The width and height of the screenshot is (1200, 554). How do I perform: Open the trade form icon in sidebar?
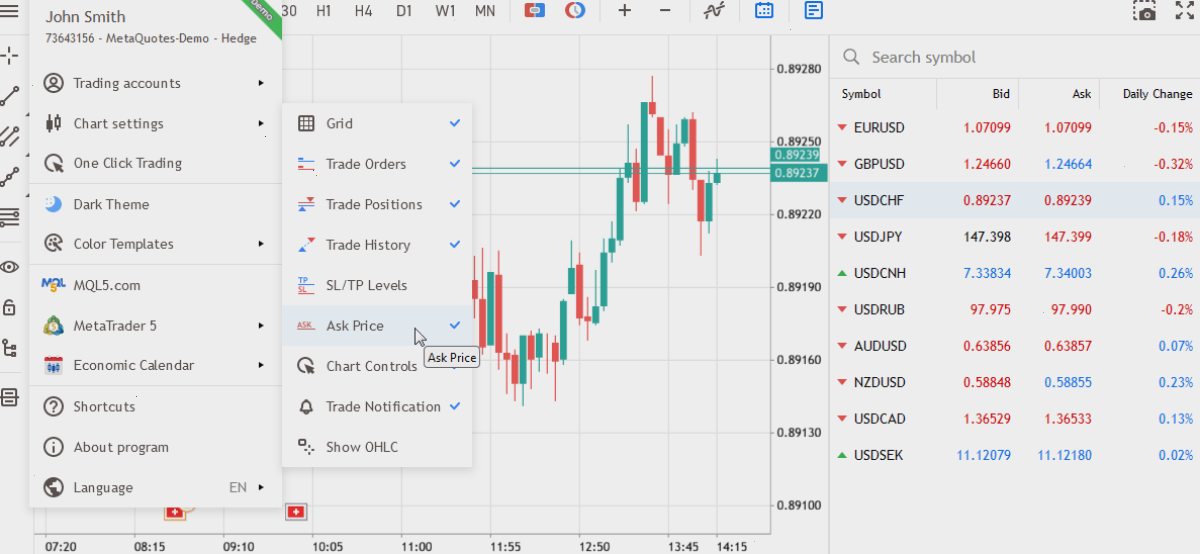[x=10, y=398]
